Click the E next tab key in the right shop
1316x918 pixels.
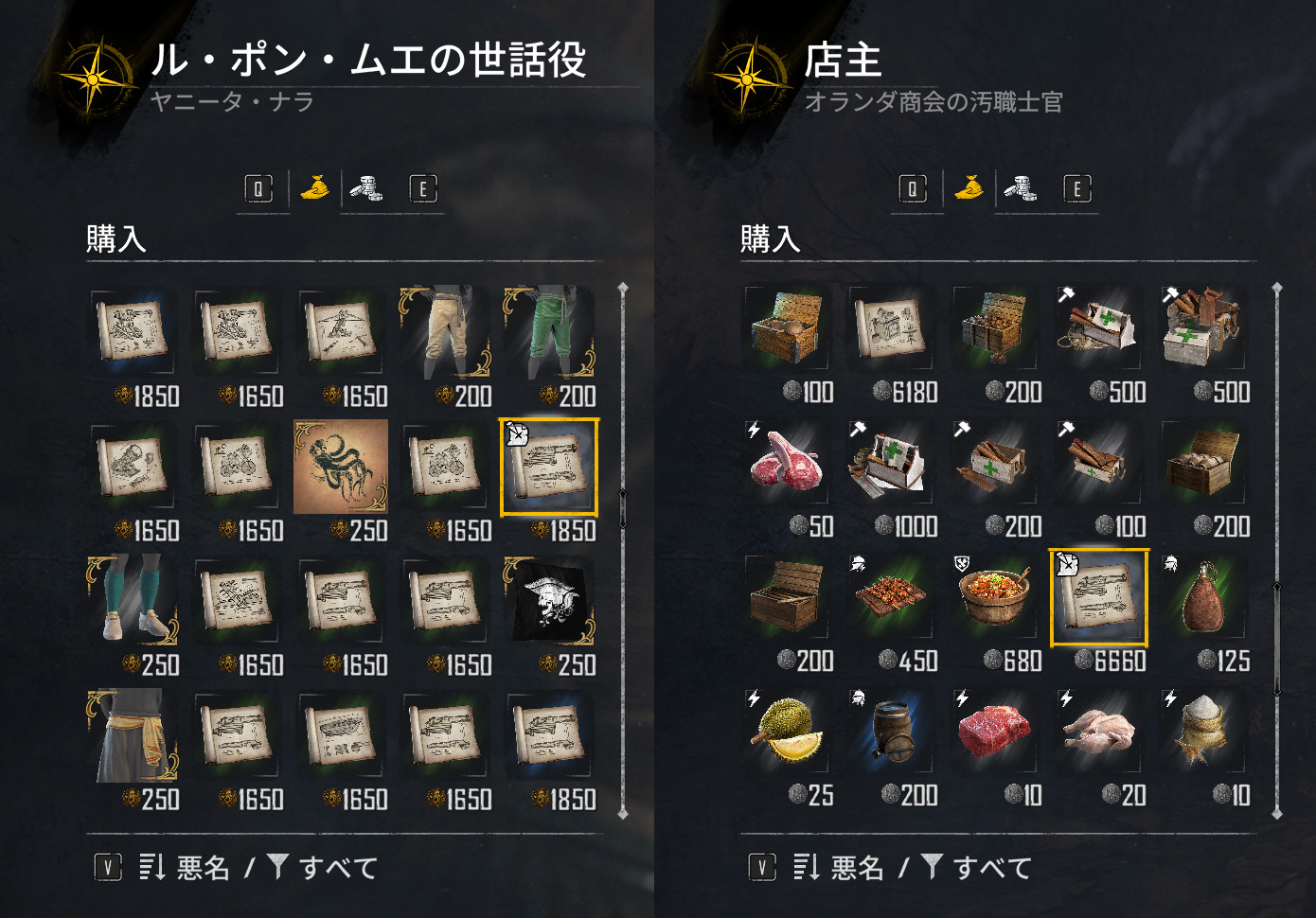[x=1076, y=188]
